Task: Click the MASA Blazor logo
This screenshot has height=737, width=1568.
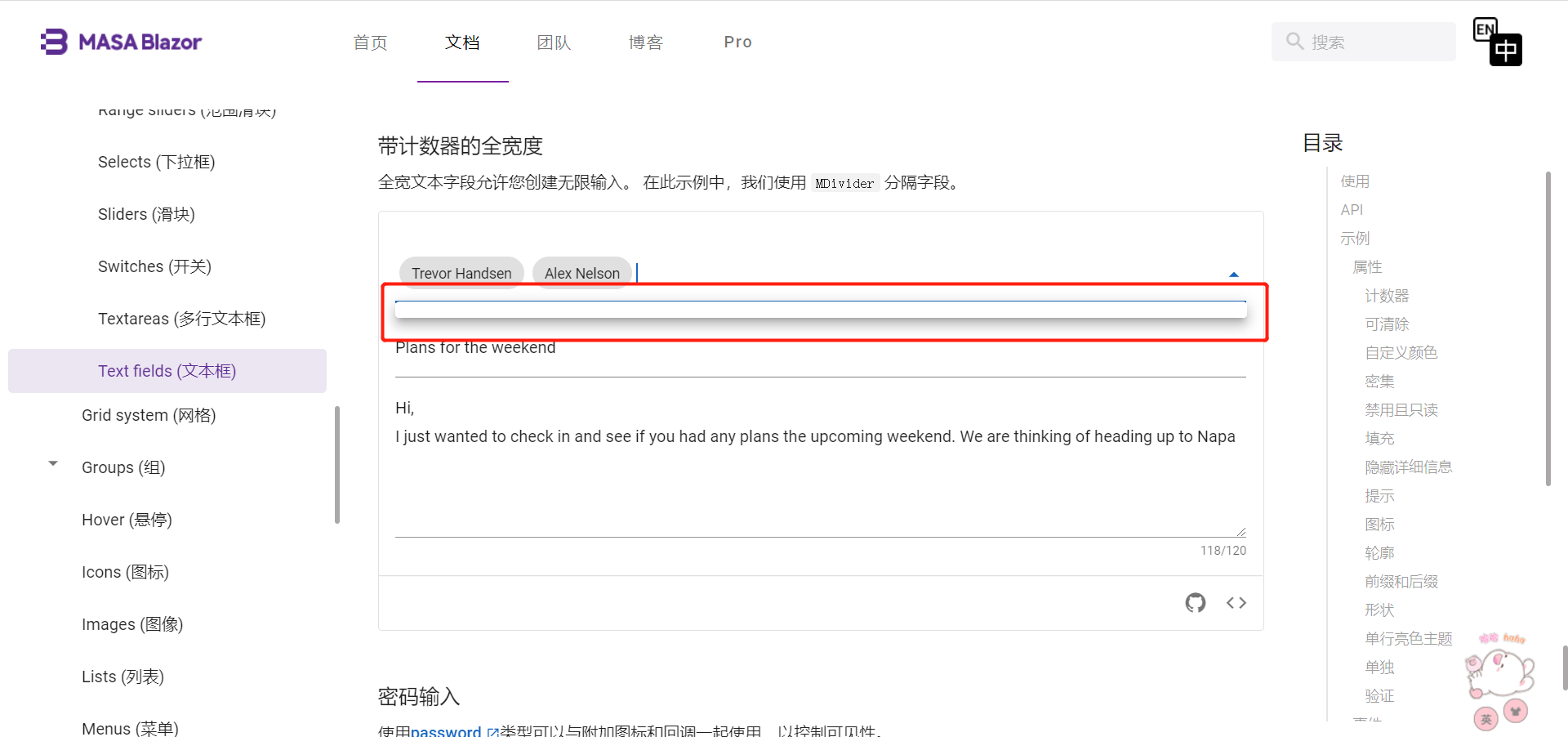Action: pos(121,41)
